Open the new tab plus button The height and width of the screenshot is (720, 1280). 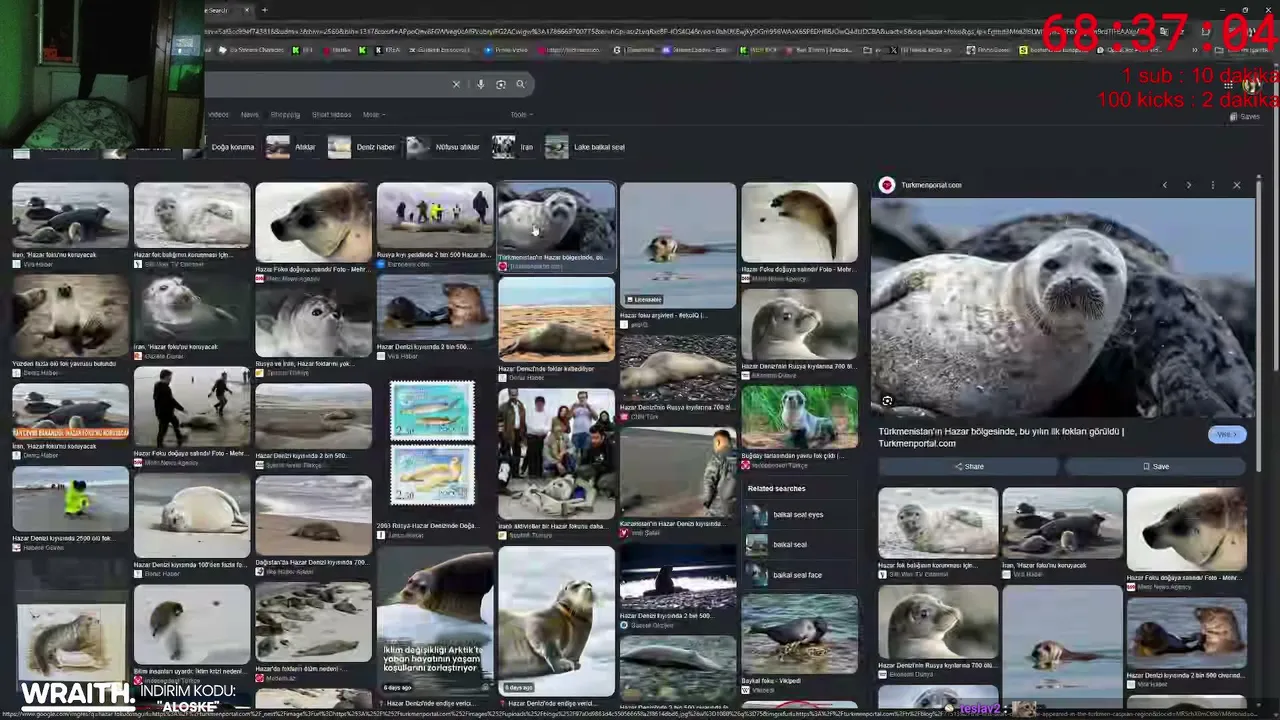(x=264, y=10)
